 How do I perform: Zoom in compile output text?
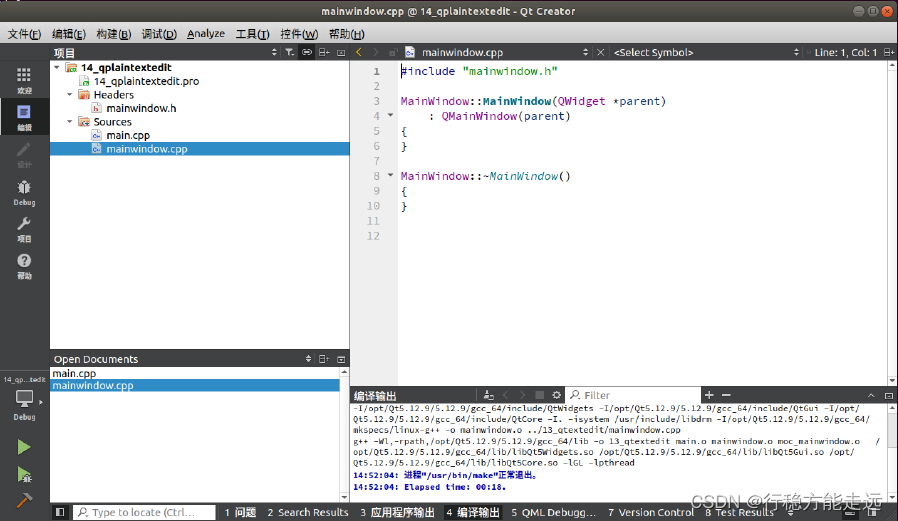[709, 395]
